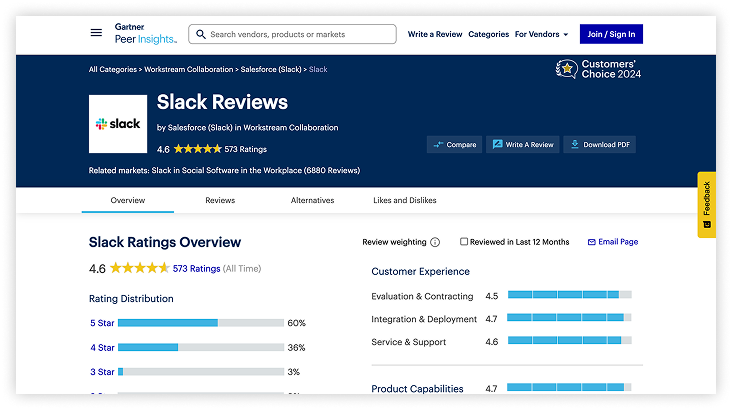Go to All Categories breadcrumb
This screenshot has height=410, width=732.
(x=113, y=69)
